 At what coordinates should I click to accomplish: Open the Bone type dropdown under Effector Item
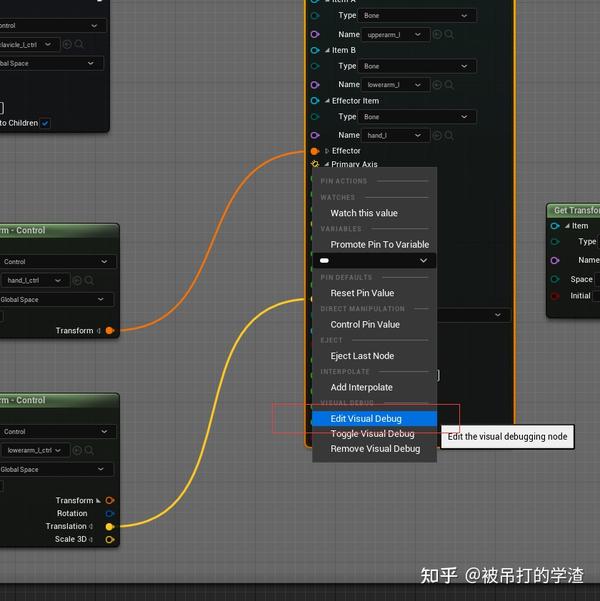[x=417, y=117]
